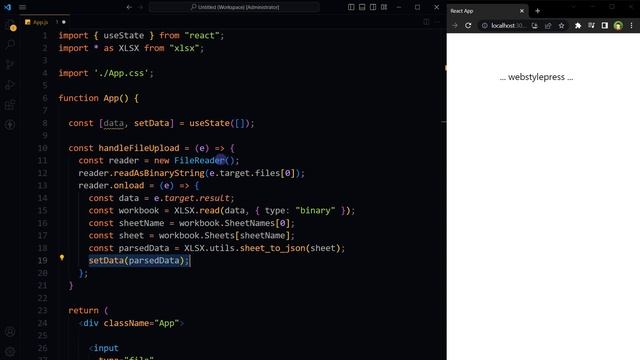Screen dimensions: 640x360
Task: Close the React App browser tab
Action: pos(522,11)
